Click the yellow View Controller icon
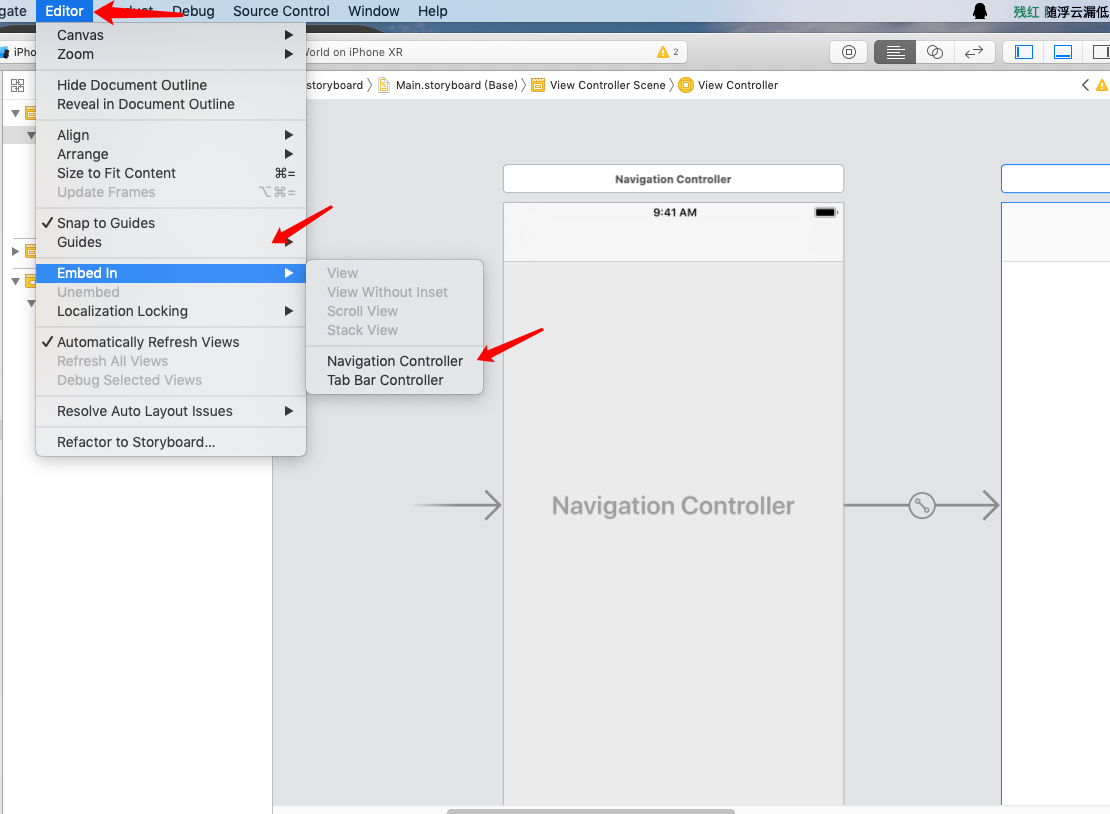1110x814 pixels. point(685,85)
